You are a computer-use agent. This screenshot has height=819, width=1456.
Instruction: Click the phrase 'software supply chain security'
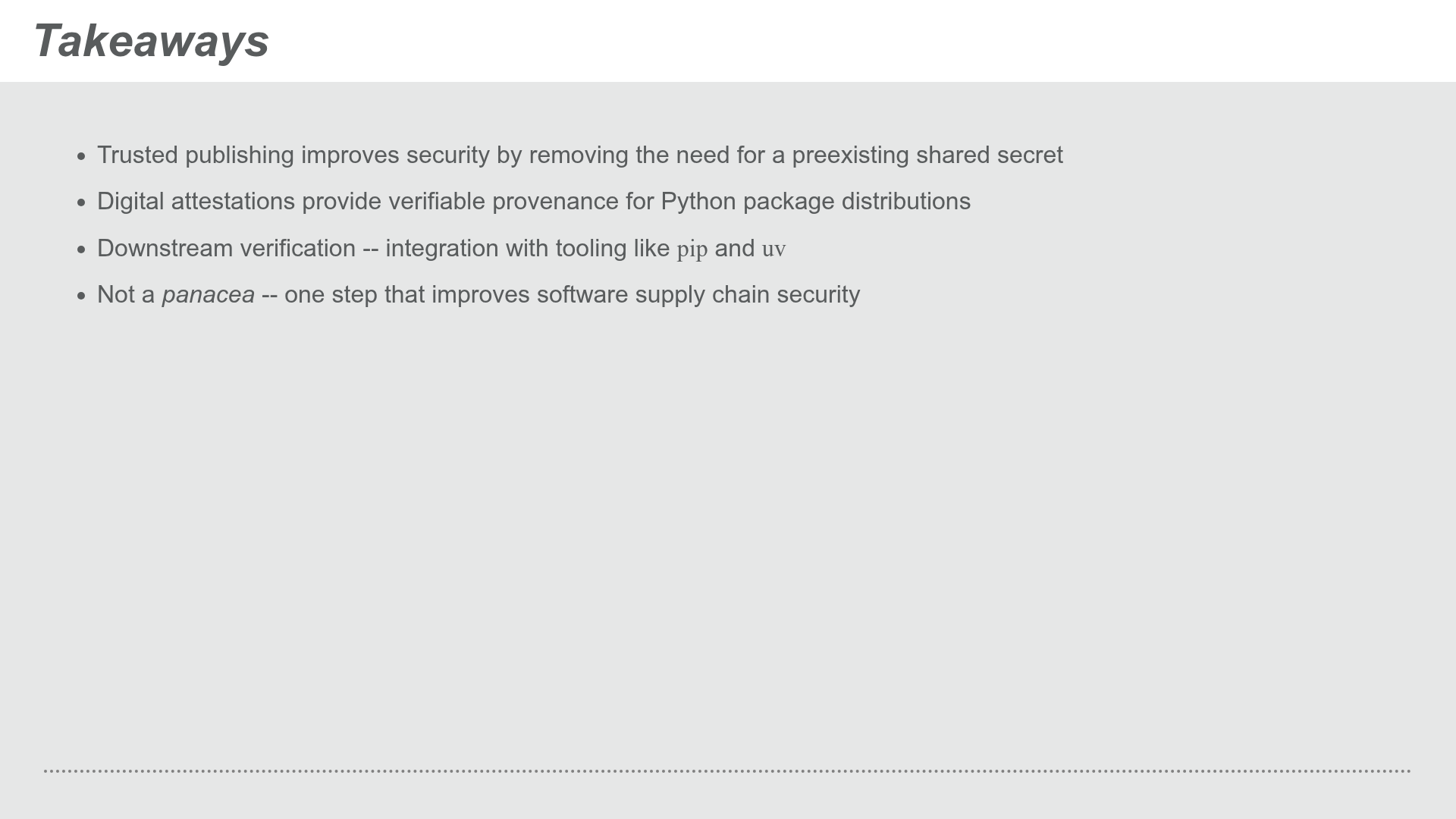coord(698,295)
